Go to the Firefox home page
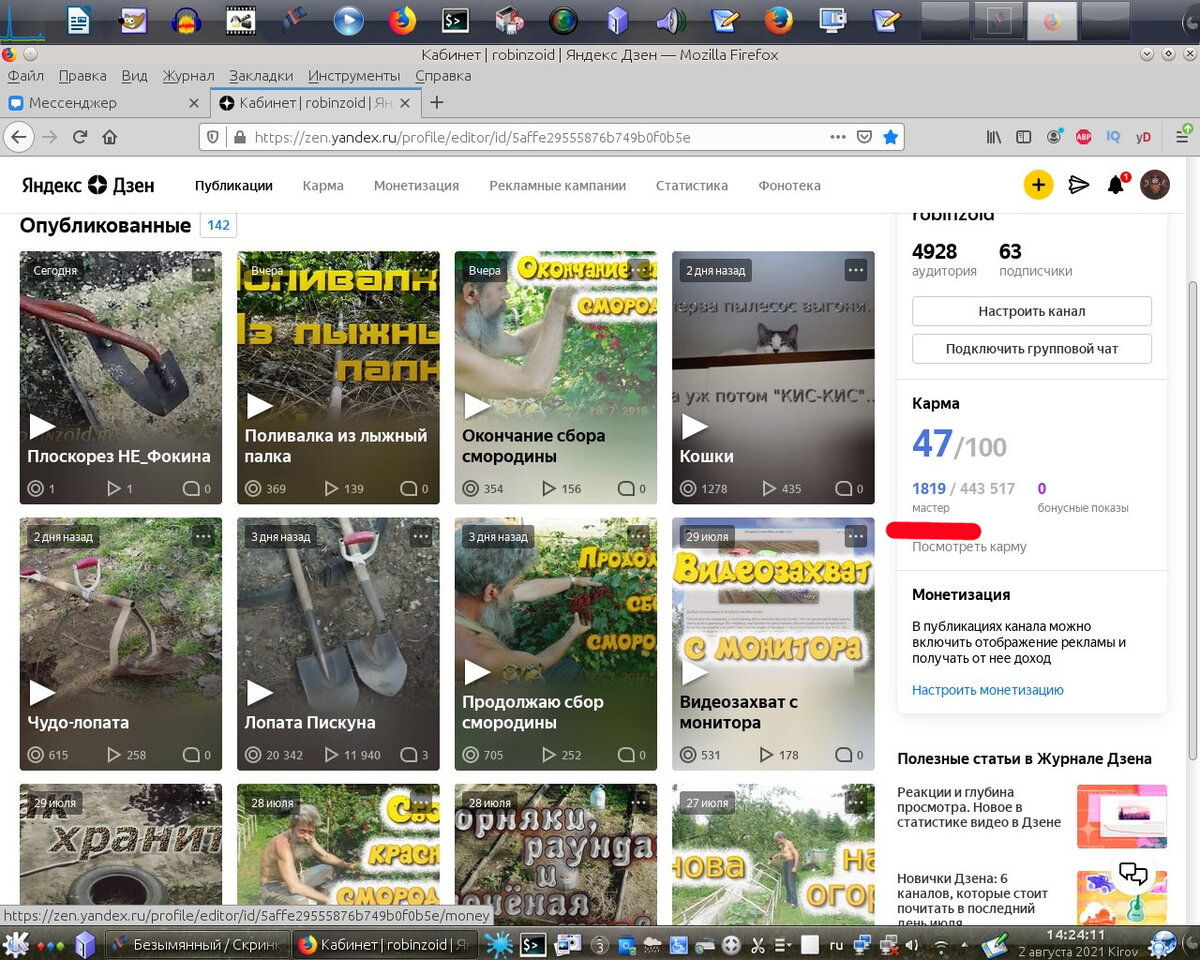Image resolution: width=1200 pixels, height=960 pixels. [110, 137]
